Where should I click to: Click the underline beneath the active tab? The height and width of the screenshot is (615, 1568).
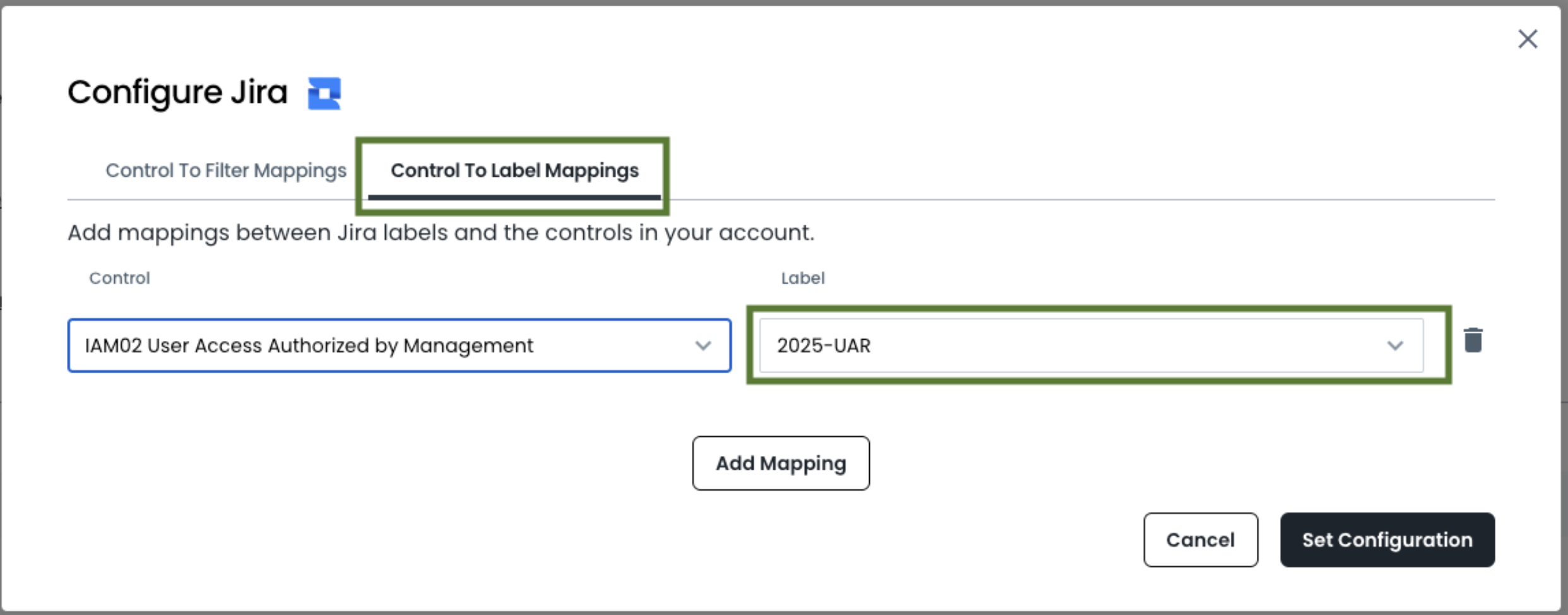tap(514, 198)
